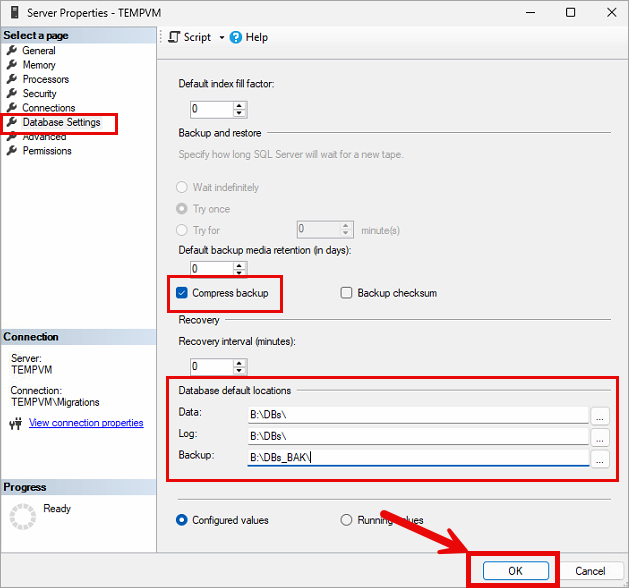Open Help via the question mark icon

click(236, 37)
